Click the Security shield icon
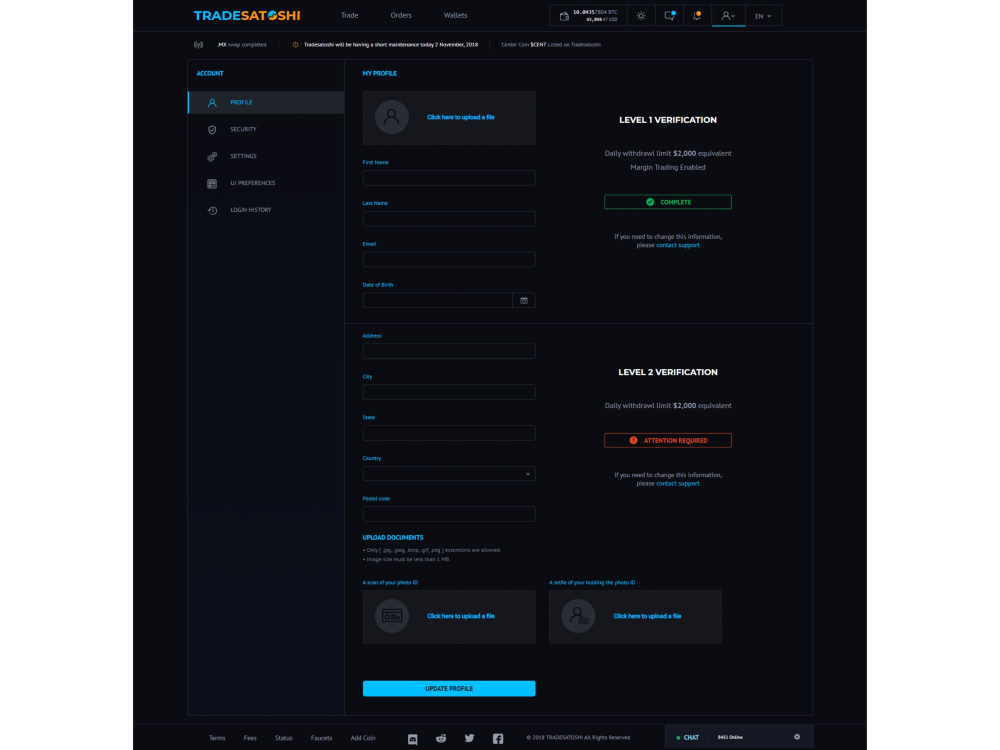1000x750 pixels. 212,130
